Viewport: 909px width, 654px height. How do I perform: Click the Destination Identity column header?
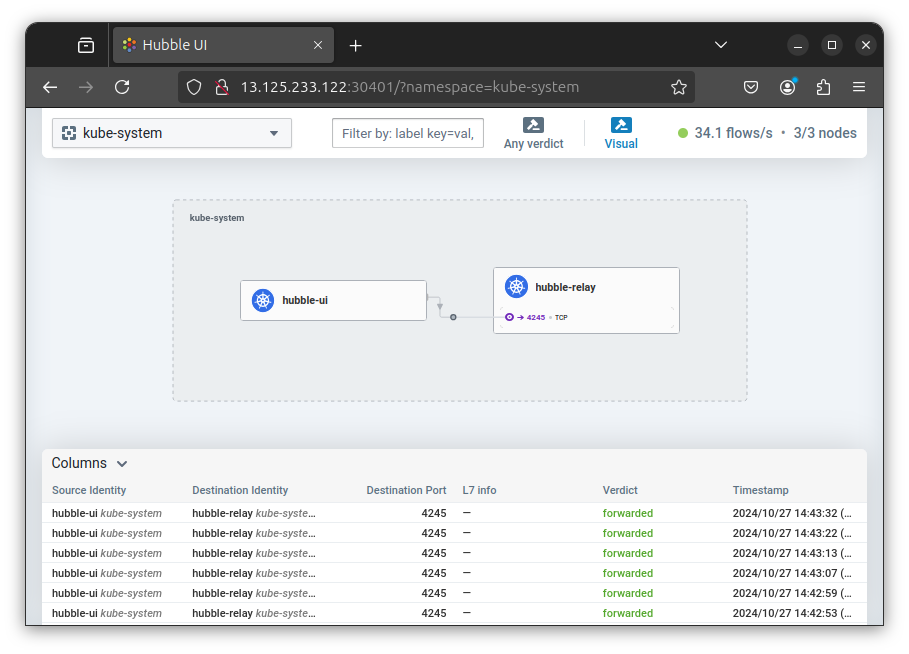coord(240,490)
